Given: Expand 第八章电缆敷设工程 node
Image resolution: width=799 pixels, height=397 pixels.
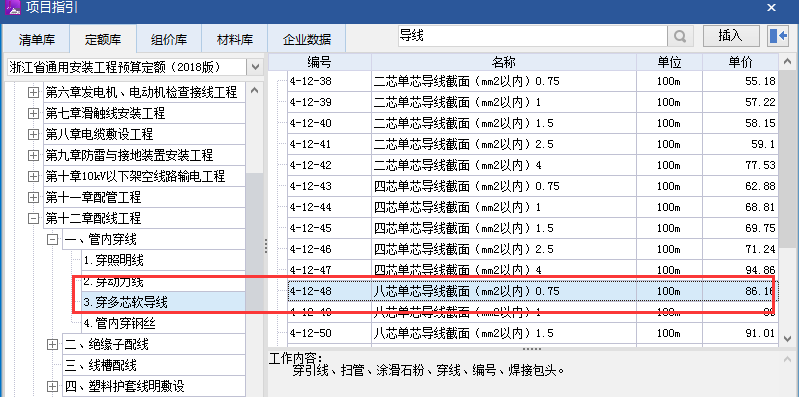Looking at the screenshot, I should pyautogui.click(x=34, y=135).
